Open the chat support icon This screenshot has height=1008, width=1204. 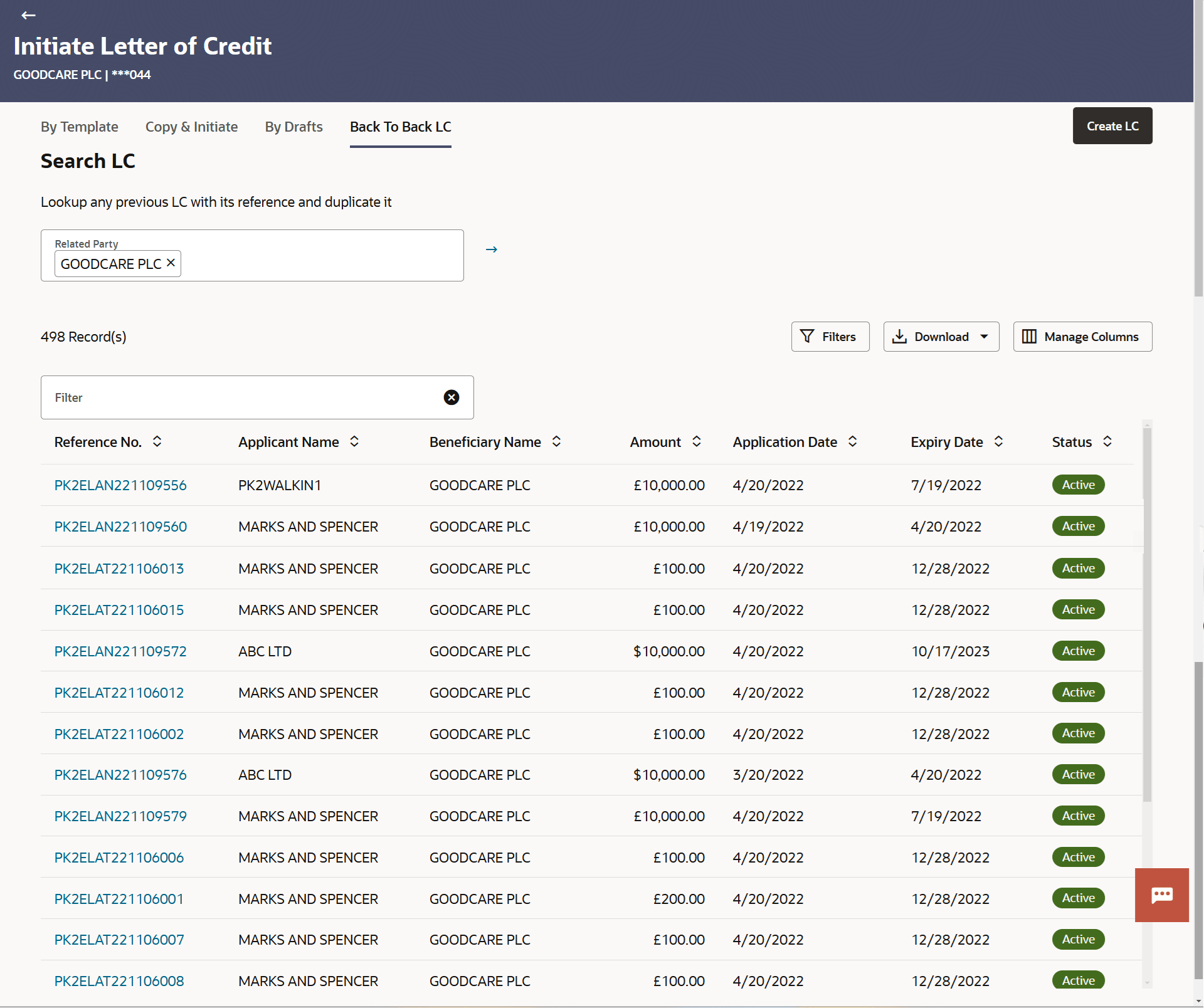1161,895
